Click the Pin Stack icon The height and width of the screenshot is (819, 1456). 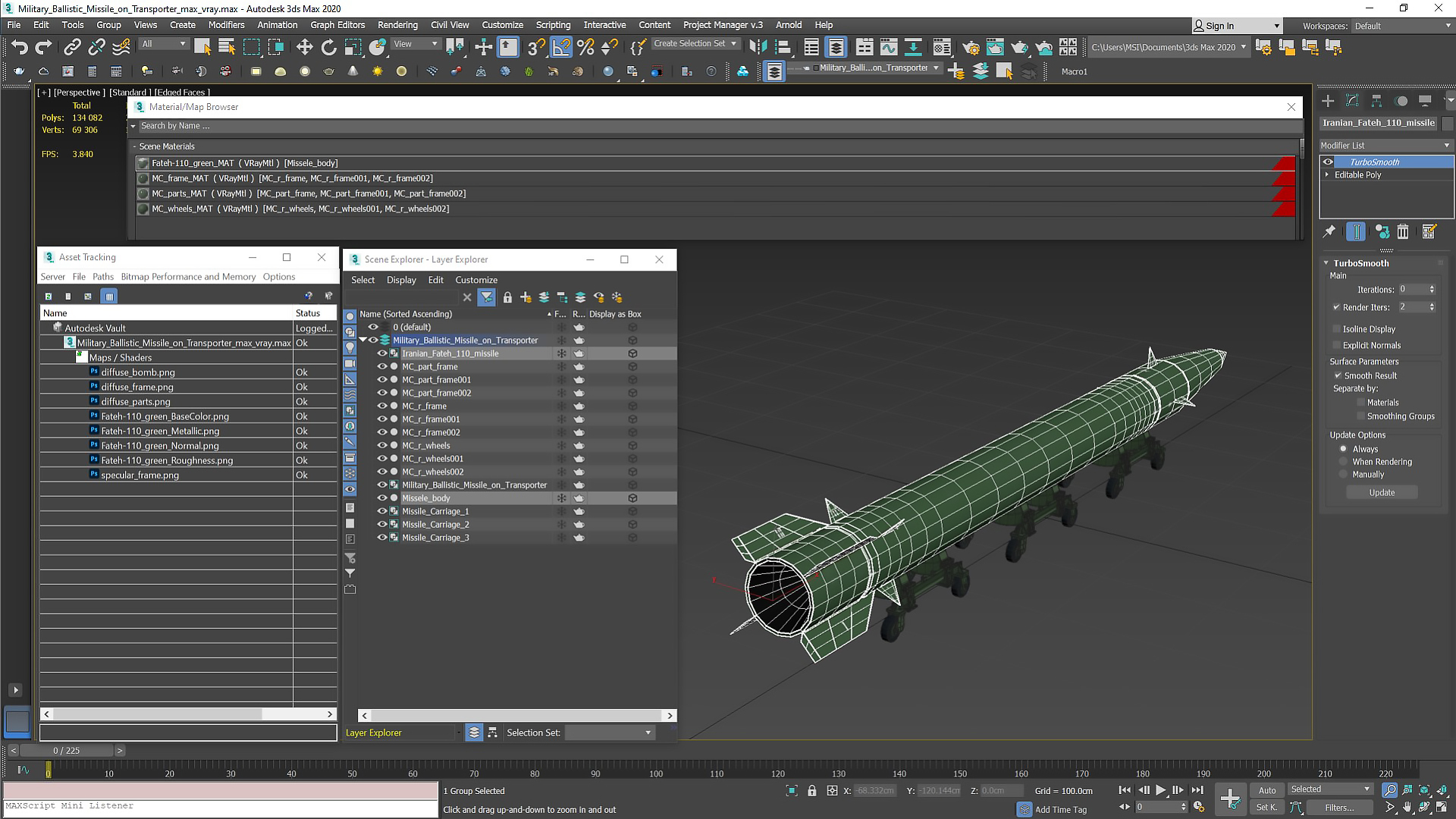1329,232
